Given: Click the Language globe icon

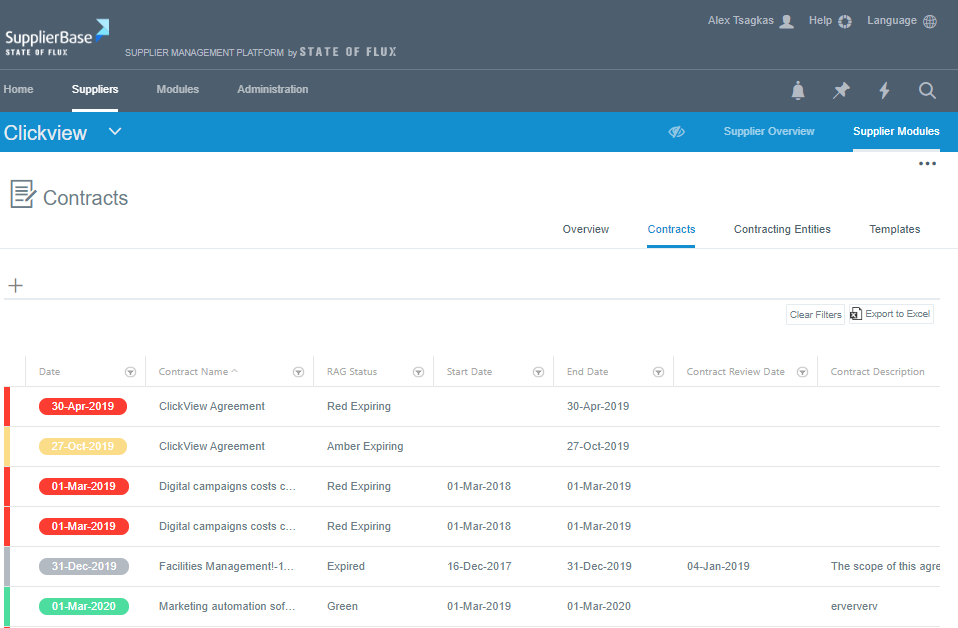Looking at the screenshot, I should (x=930, y=21).
